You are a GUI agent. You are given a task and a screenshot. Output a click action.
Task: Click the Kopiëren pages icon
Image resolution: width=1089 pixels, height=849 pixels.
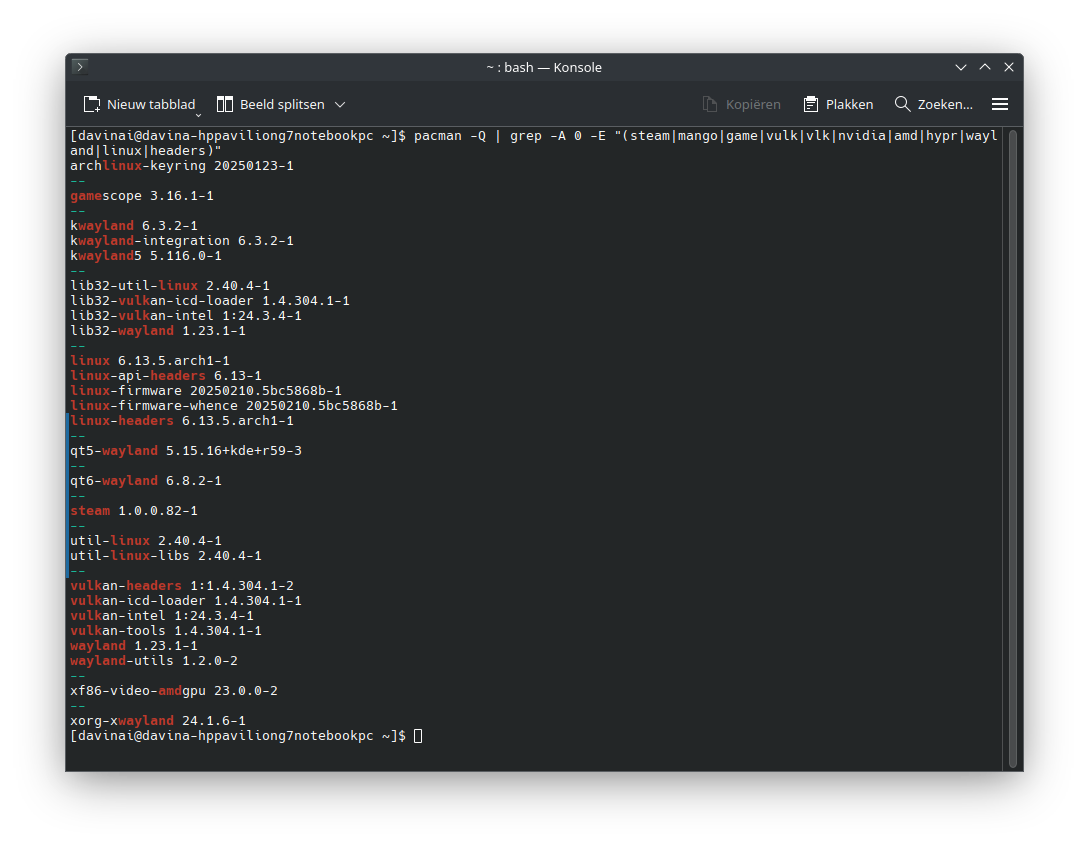pos(709,104)
